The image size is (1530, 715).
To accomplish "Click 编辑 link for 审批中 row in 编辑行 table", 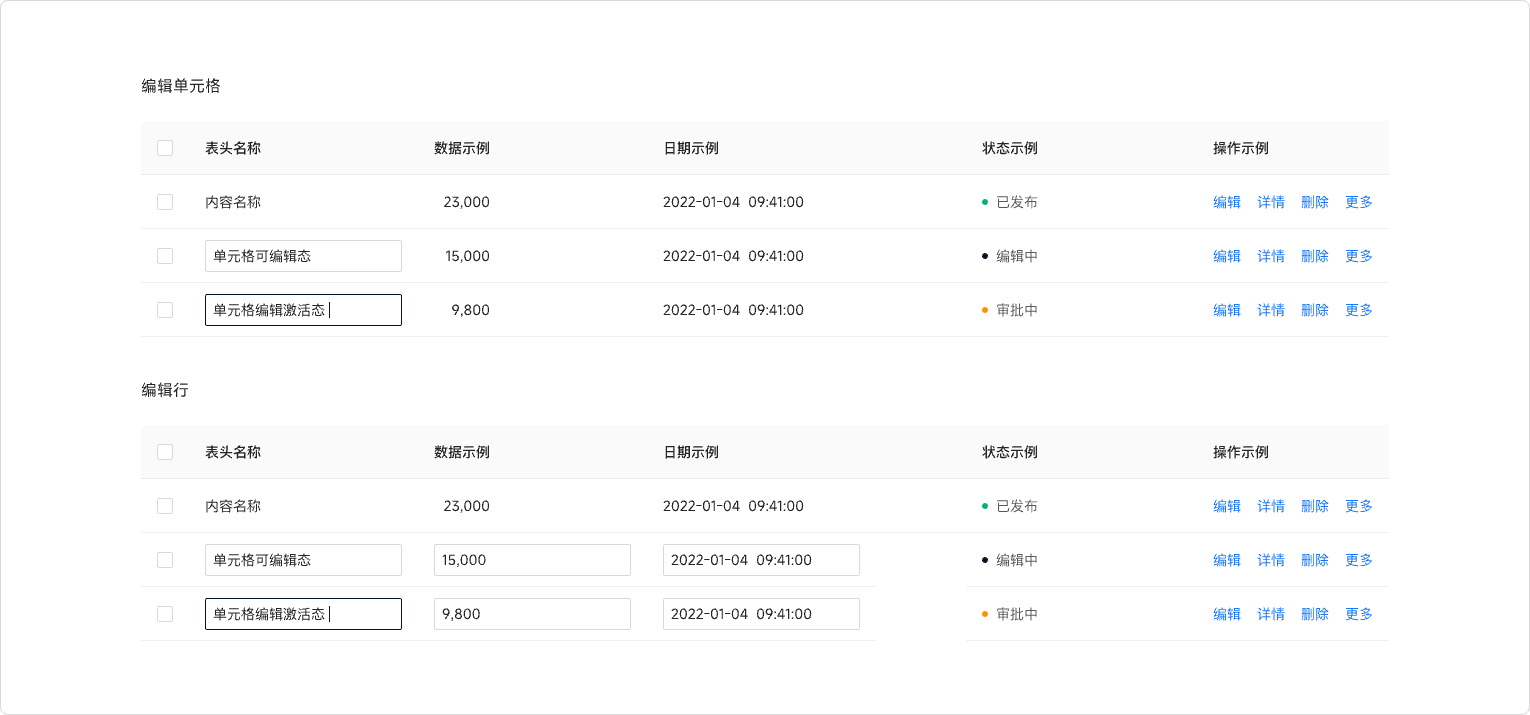I will 1227,614.
